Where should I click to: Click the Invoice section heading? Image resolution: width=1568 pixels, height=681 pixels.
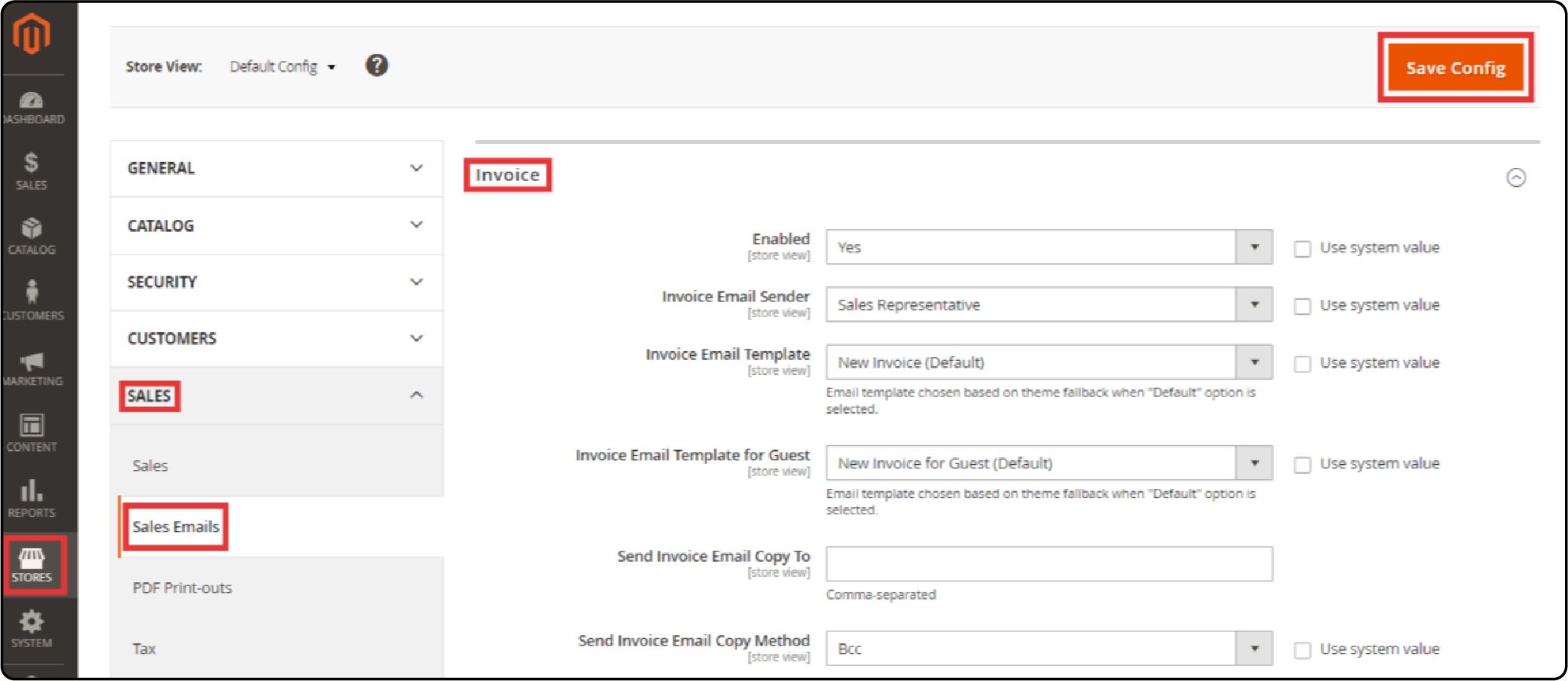507,175
